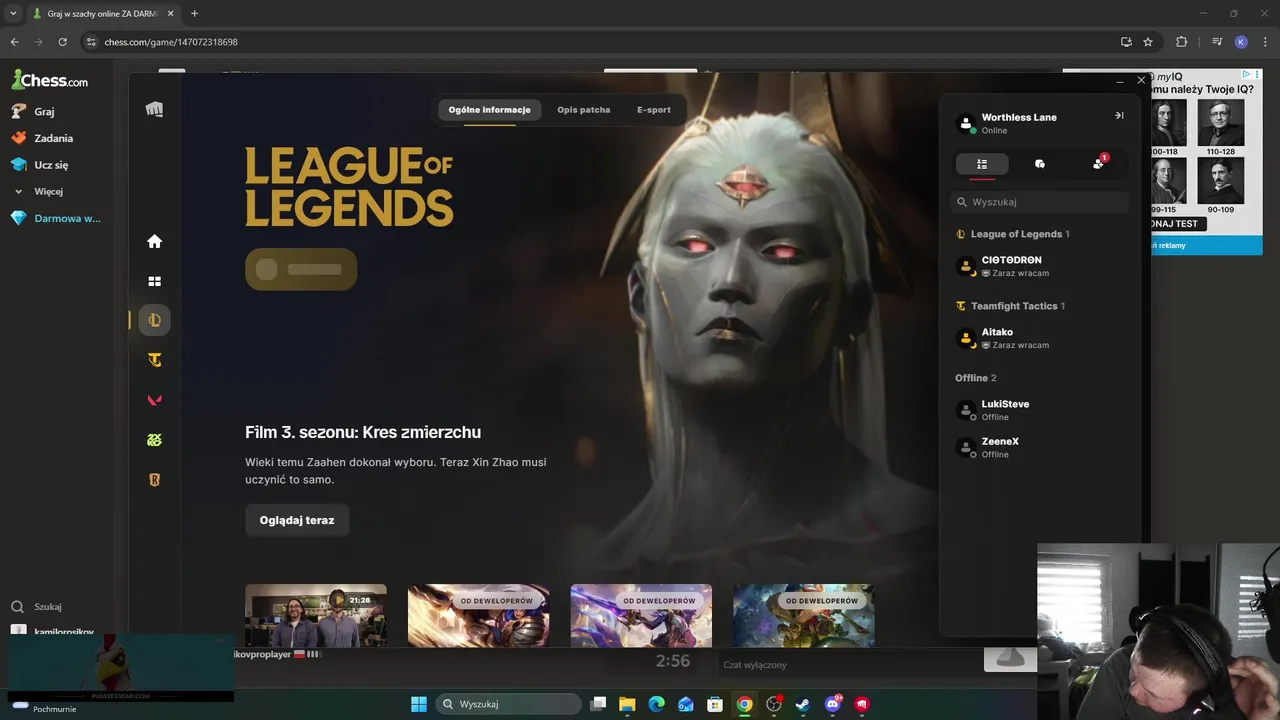
Task: Open chat with LukiSteve
Action: click(x=1040, y=410)
